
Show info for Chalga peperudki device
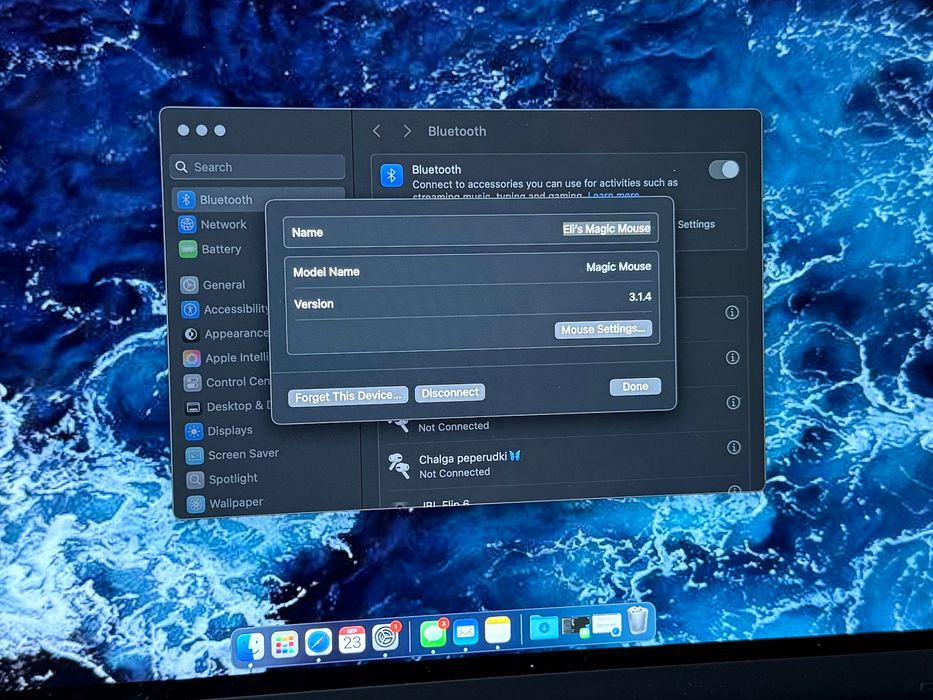click(x=734, y=447)
